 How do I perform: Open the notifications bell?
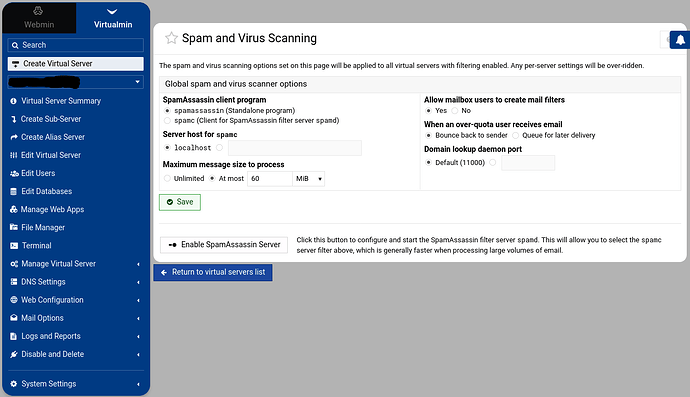point(680,40)
